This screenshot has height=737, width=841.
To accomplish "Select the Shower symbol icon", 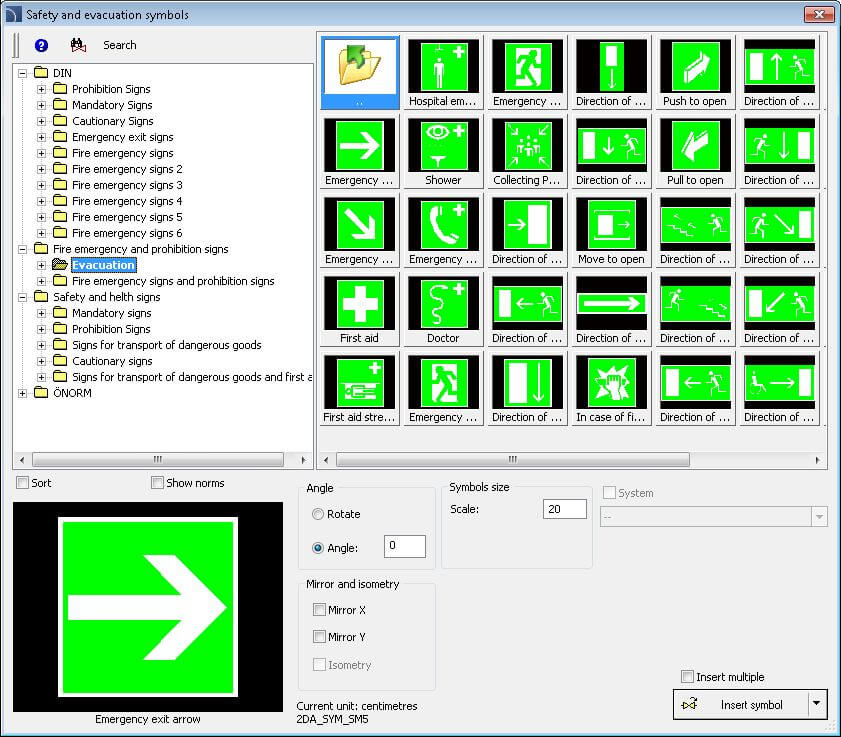I will 443,145.
